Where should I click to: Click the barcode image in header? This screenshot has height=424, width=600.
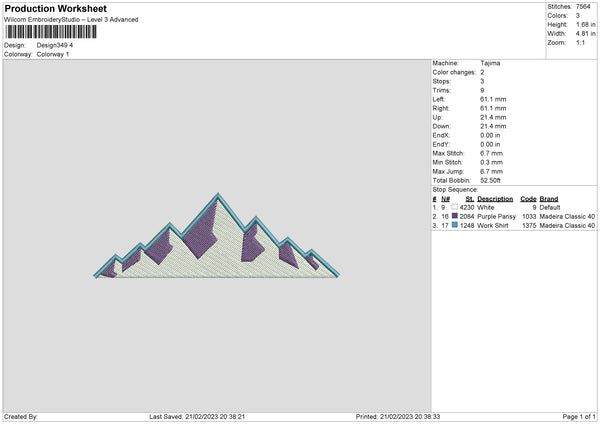tap(51, 32)
